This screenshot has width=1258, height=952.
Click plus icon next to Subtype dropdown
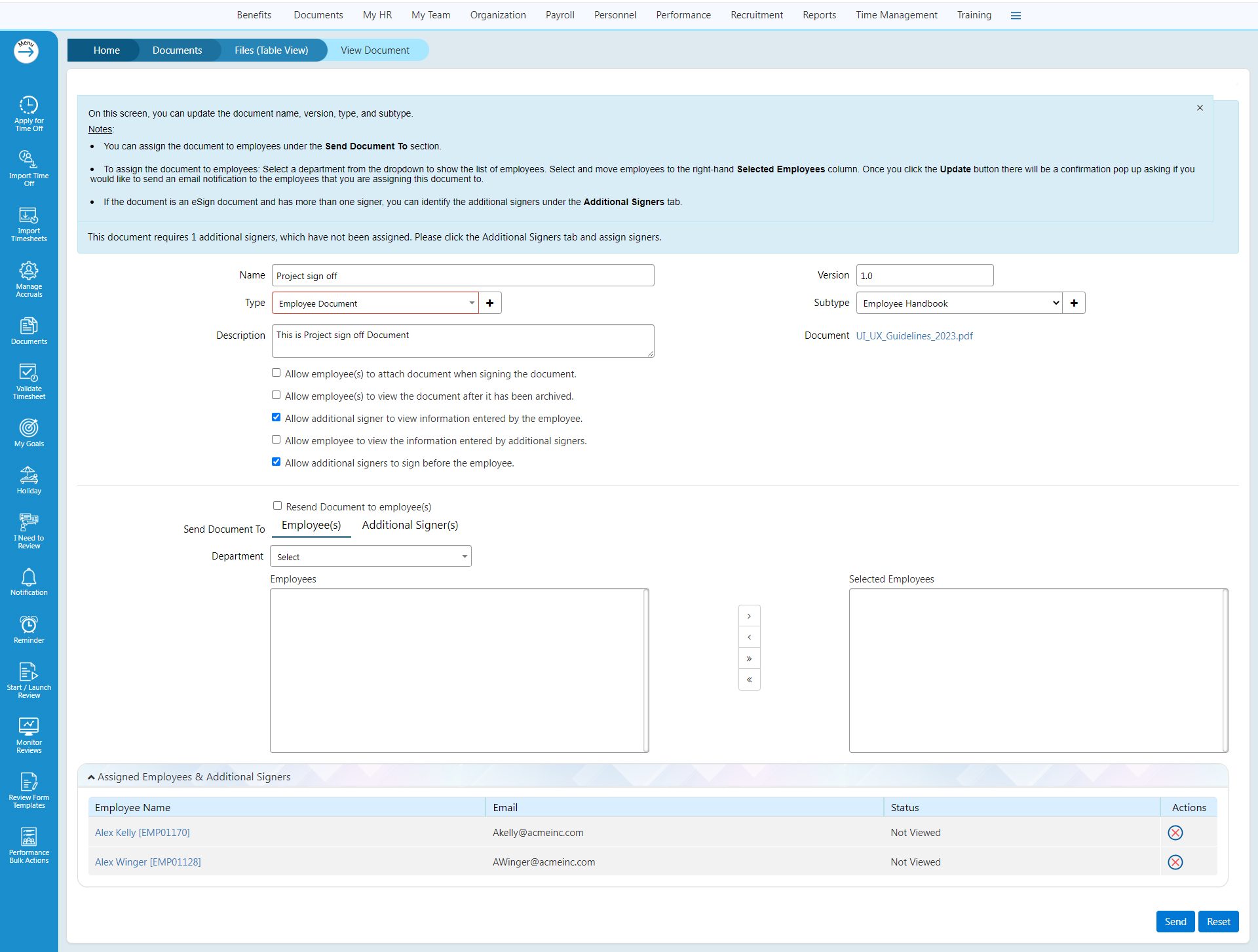pos(1074,303)
